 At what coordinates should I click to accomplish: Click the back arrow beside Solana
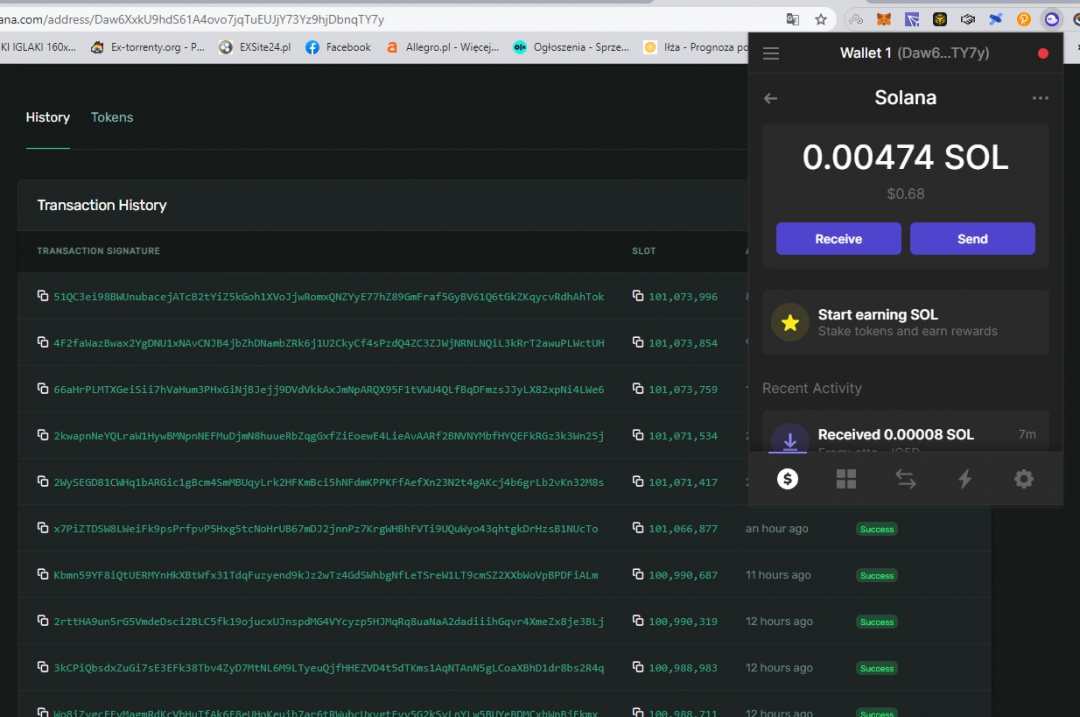click(x=770, y=98)
